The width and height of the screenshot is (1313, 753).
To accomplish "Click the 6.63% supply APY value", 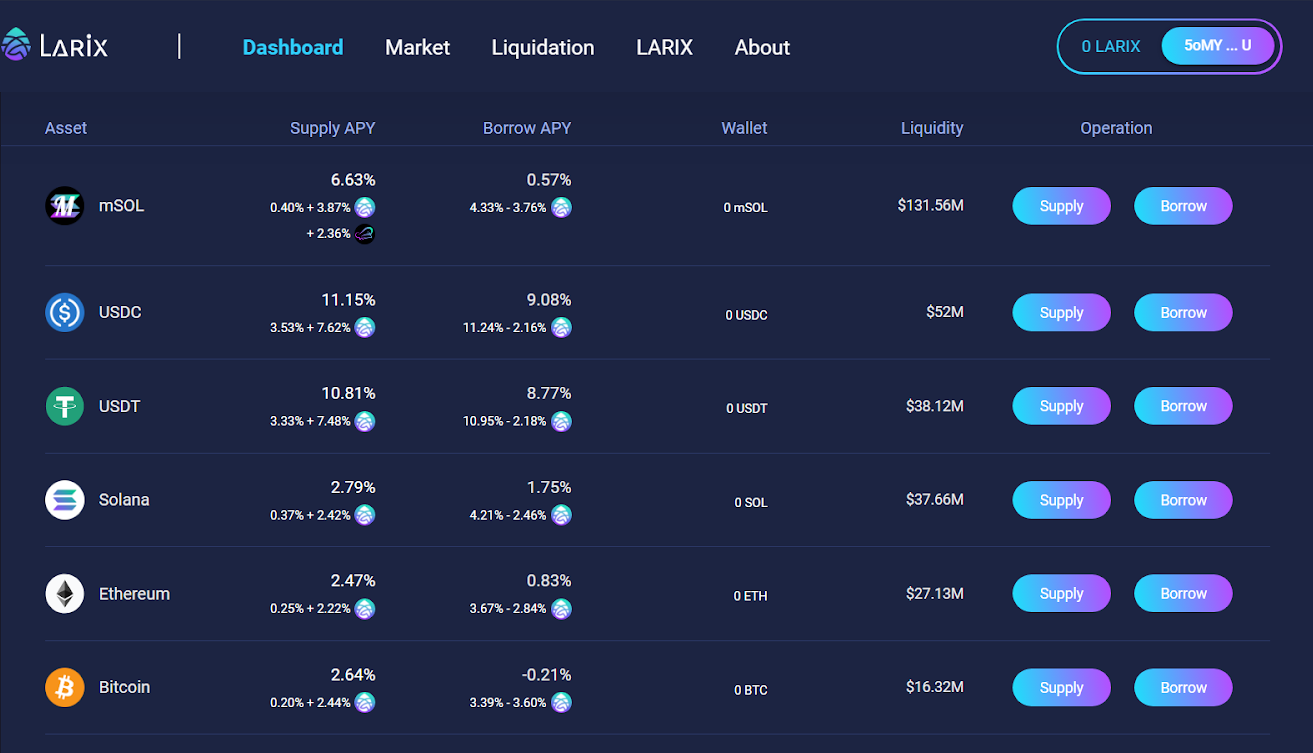I will click(x=353, y=180).
